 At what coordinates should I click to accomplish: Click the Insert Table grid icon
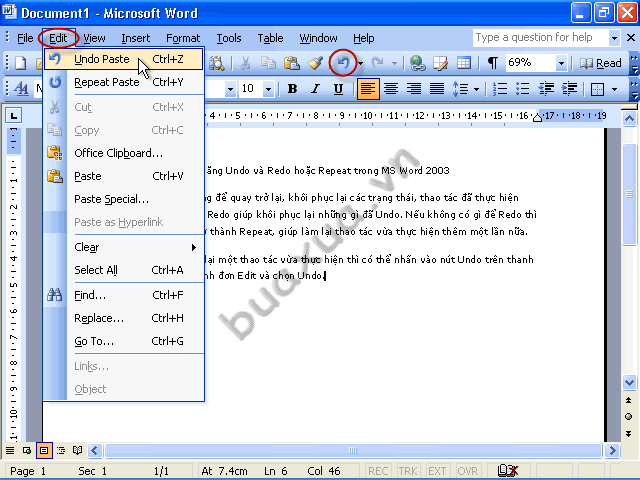tap(464, 63)
